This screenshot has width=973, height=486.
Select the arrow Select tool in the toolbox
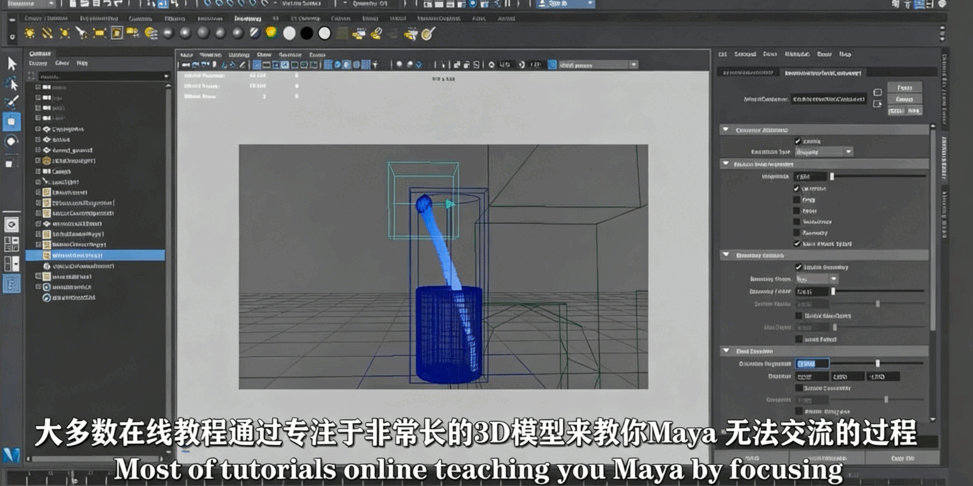pyautogui.click(x=12, y=63)
